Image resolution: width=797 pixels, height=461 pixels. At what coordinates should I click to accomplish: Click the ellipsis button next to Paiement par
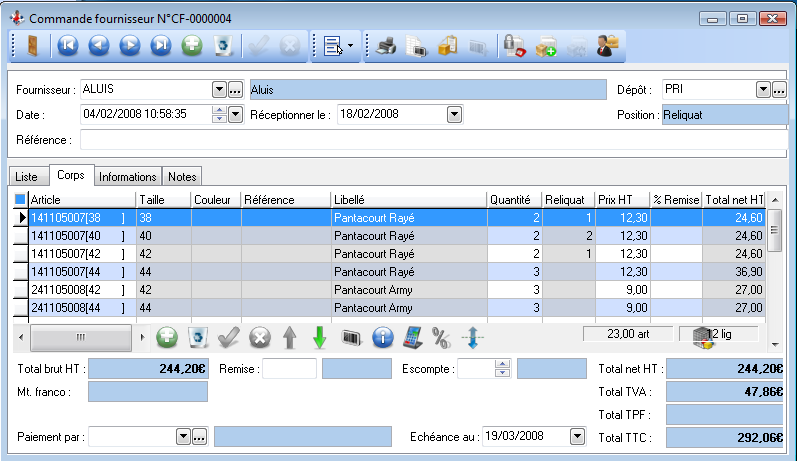coord(199,436)
